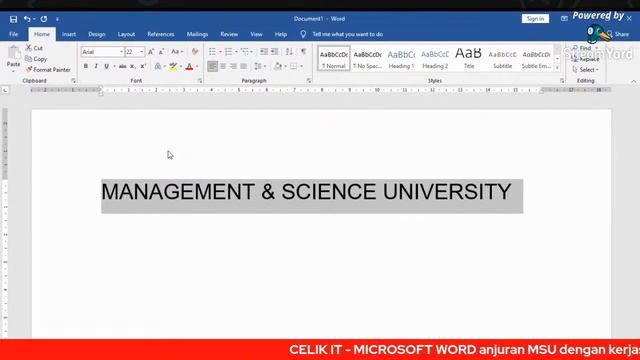Click the Redo/Repeat icon
The width and height of the screenshot is (640, 360).
(44, 19)
